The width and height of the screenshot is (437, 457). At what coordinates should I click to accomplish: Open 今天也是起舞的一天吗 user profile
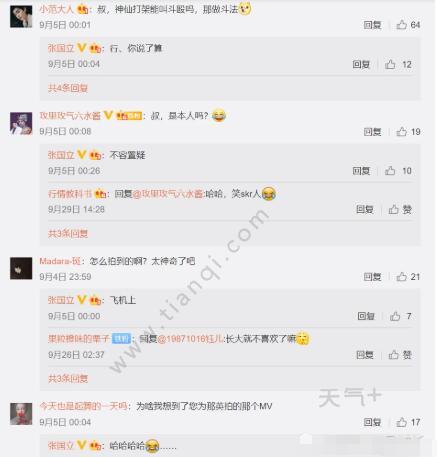(x=83, y=406)
